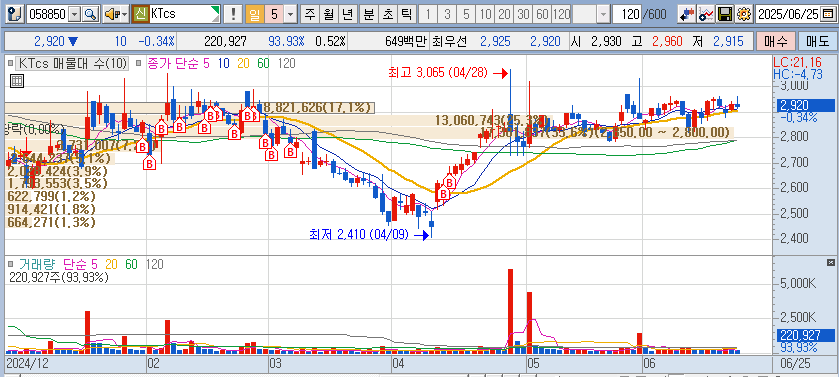This screenshot has width=839, height=377.
Task: Click the 649백만 trading value text
Action: pyautogui.click(x=406, y=41)
